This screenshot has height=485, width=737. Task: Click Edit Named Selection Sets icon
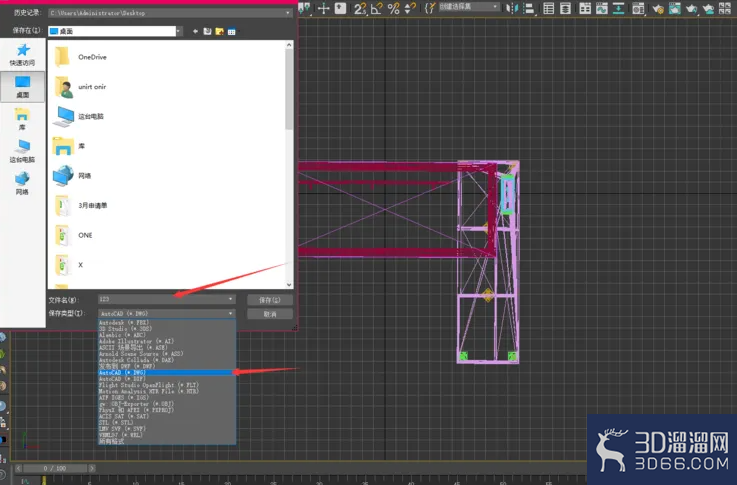tap(430, 8)
